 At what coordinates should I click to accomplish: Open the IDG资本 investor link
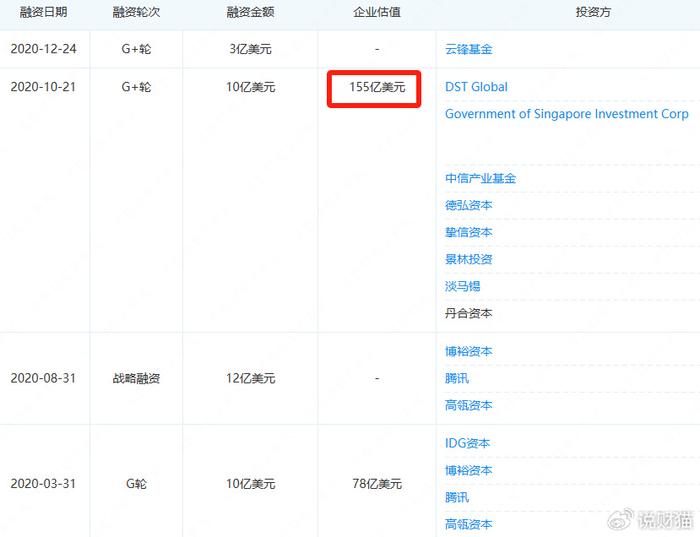(x=467, y=443)
